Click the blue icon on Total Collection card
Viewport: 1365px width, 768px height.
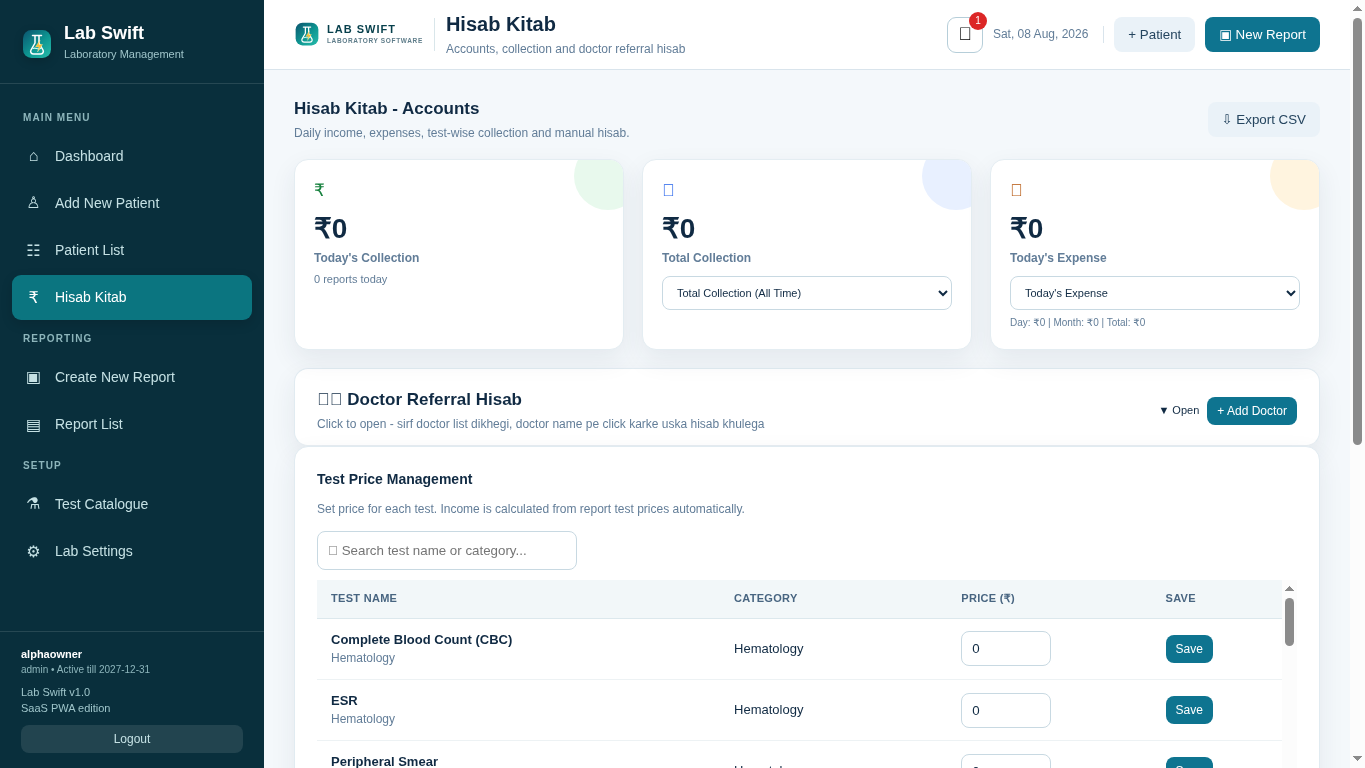coord(668,190)
